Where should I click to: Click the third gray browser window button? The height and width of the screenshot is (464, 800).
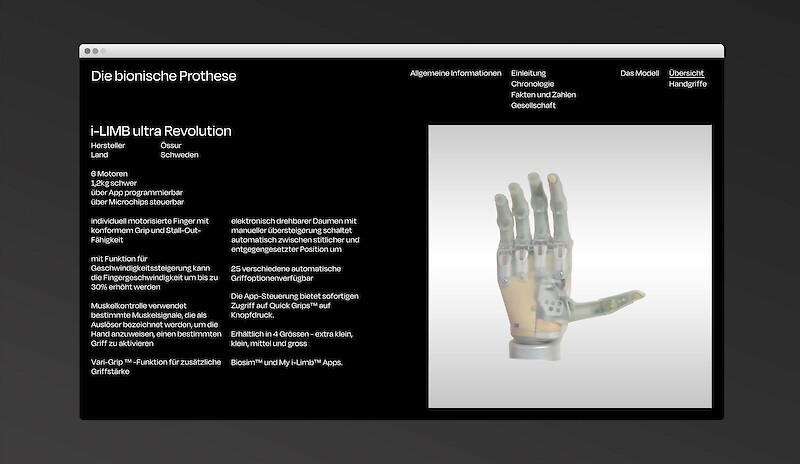pyautogui.click(x=103, y=51)
